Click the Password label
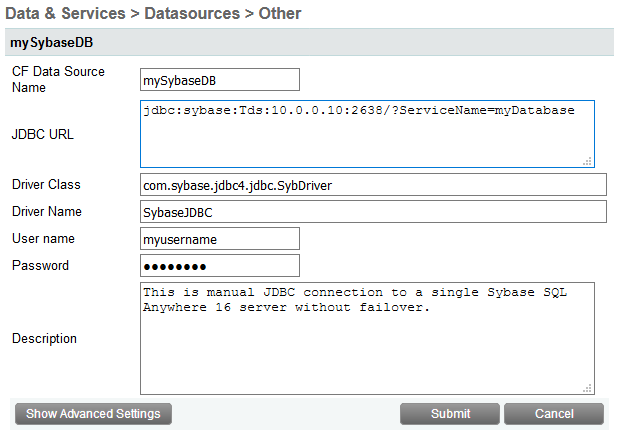 coord(40,266)
